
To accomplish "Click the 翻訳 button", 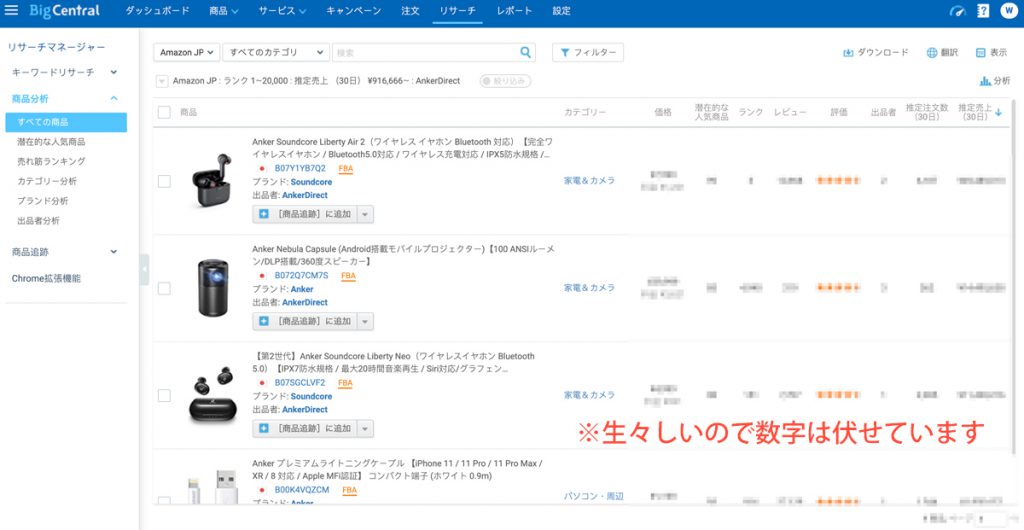I will point(942,52).
